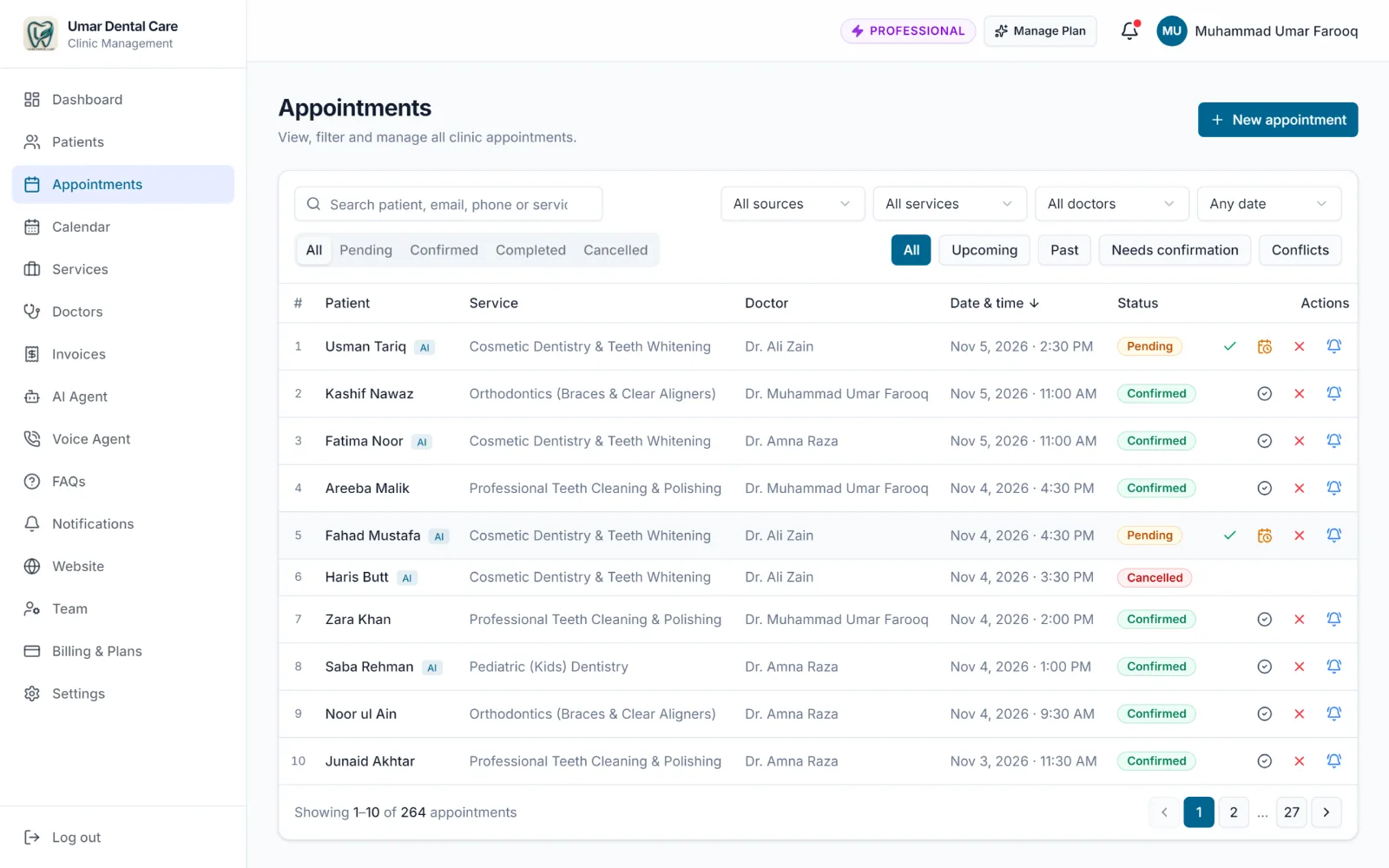Open Voice Agent in the sidebar

pos(123,439)
